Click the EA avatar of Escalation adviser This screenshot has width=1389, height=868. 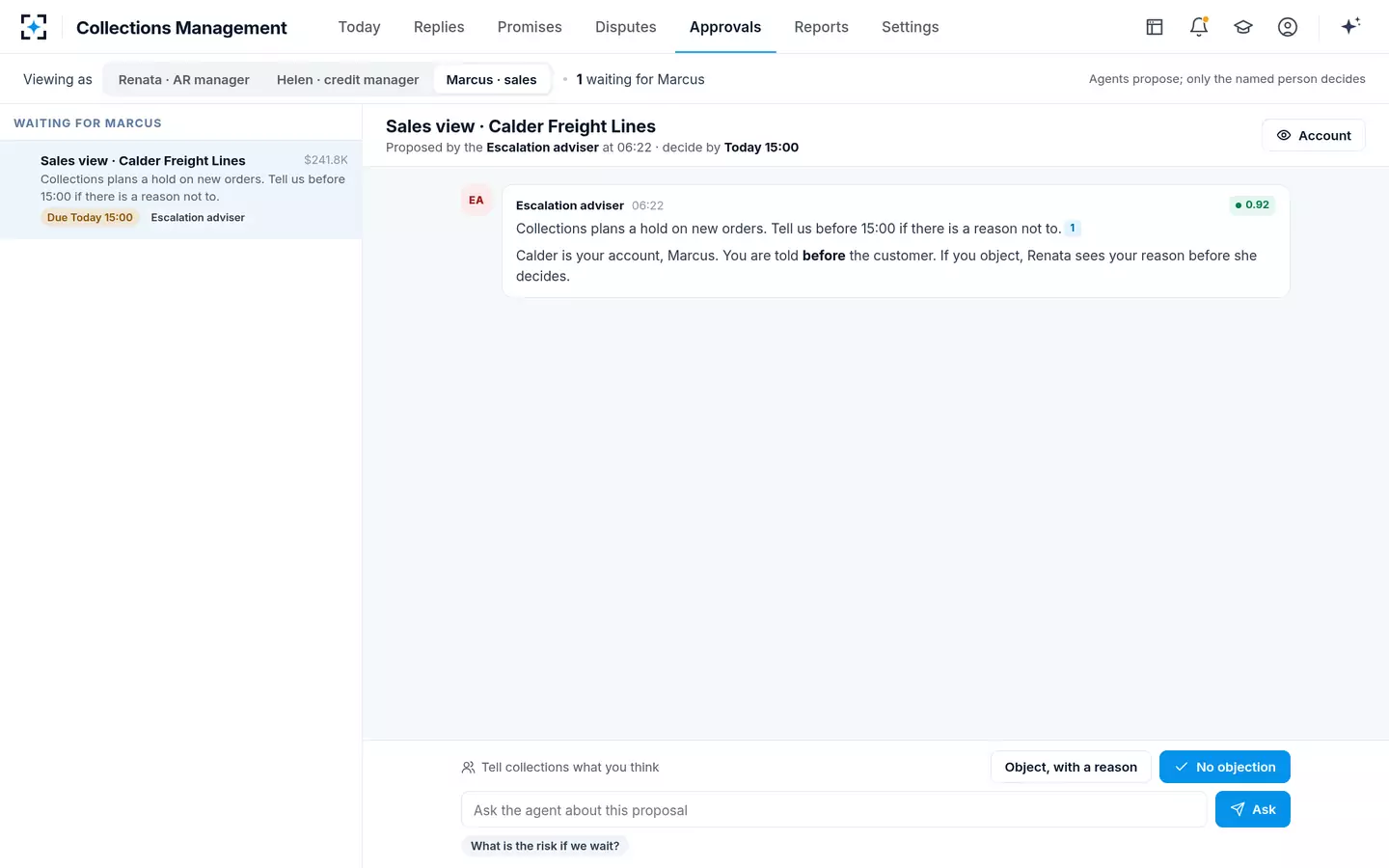(477, 201)
